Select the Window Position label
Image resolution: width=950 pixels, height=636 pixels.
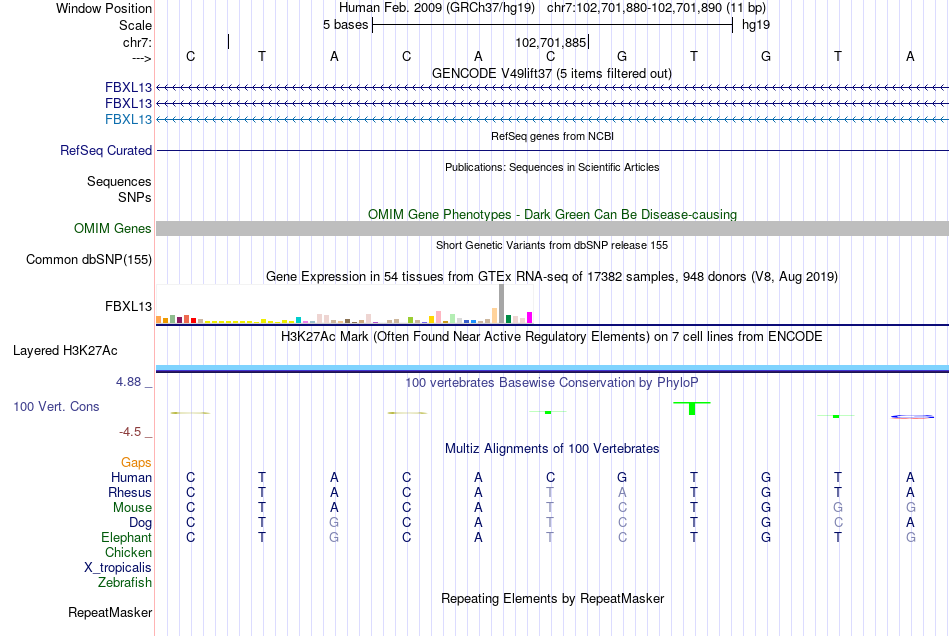click(x=104, y=8)
